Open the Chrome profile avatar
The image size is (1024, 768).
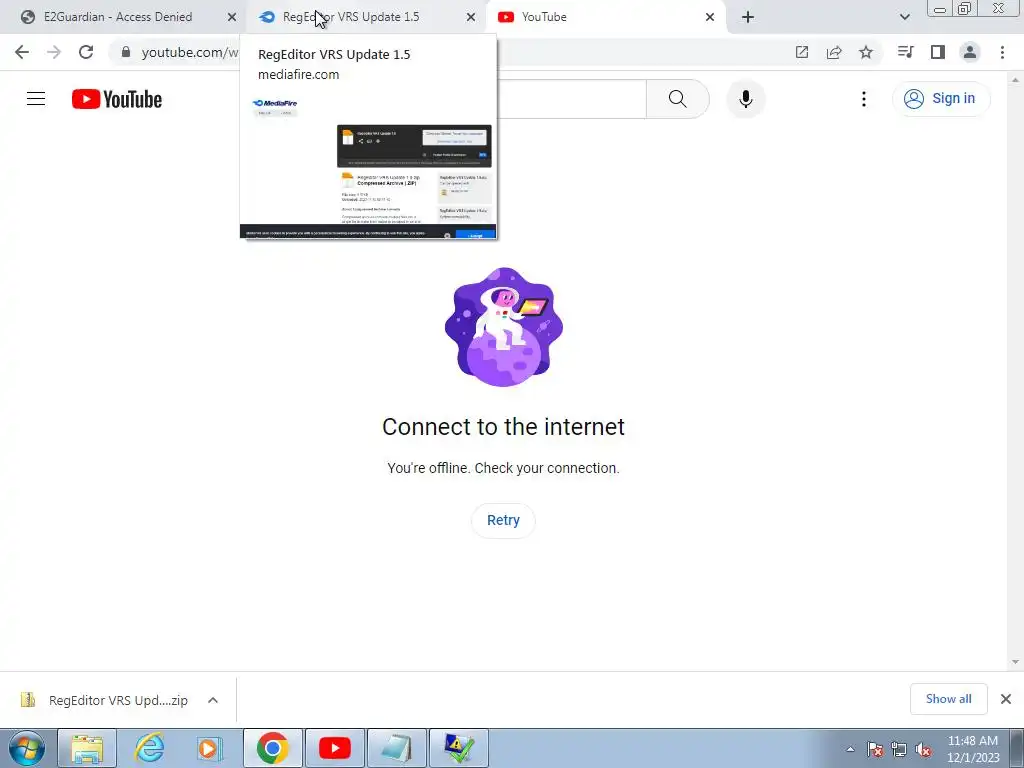970,52
